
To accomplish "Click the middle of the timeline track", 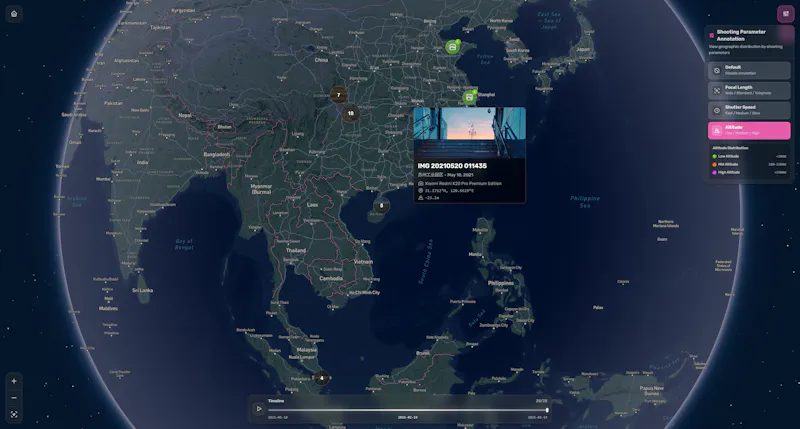I will (408, 410).
